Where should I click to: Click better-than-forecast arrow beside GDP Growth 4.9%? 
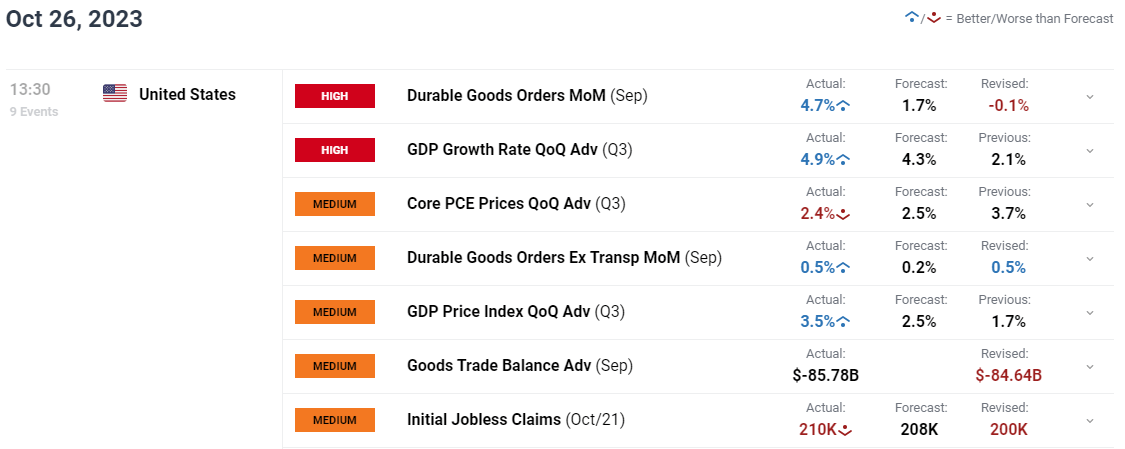click(843, 159)
